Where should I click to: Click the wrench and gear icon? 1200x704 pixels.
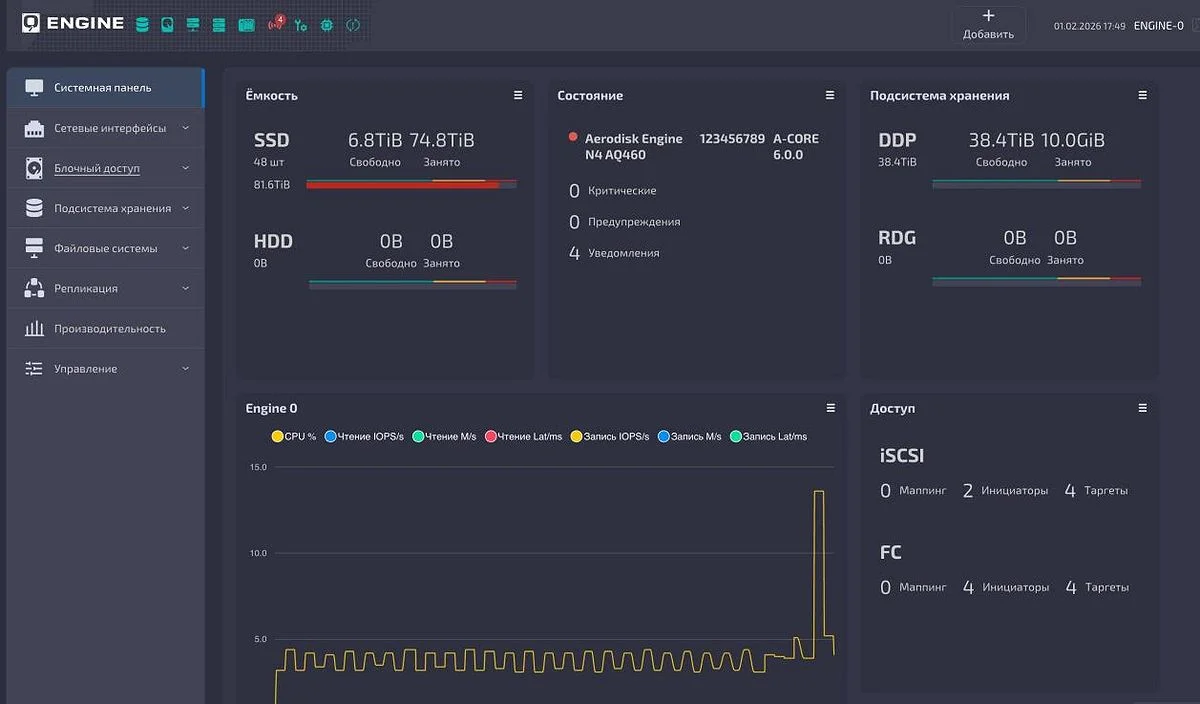(x=300, y=25)
